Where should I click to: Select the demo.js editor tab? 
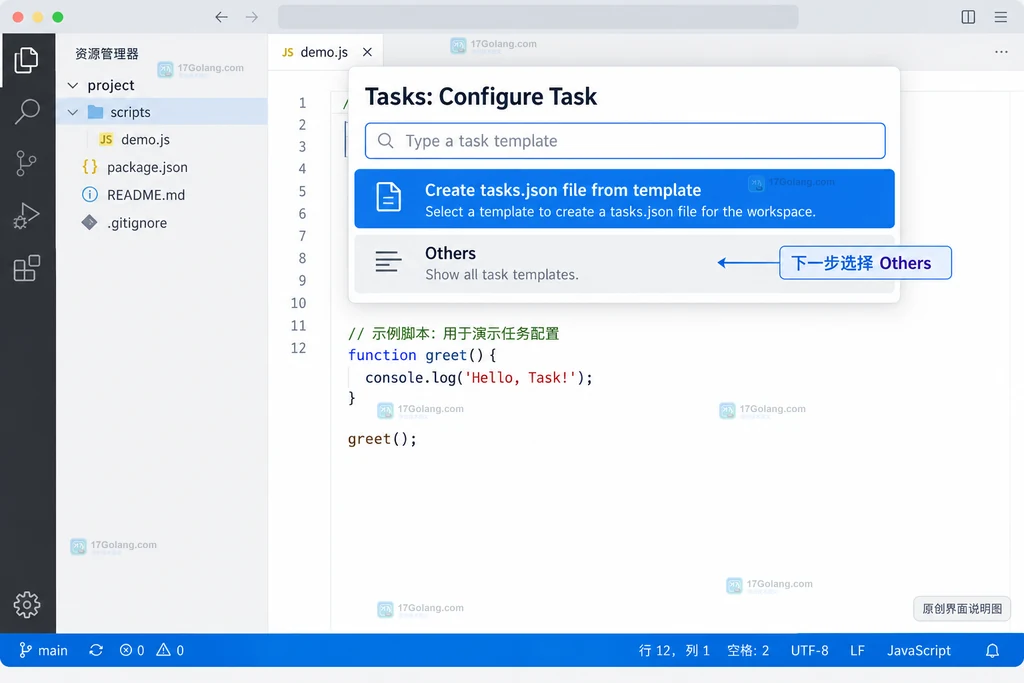pos(316,52)
